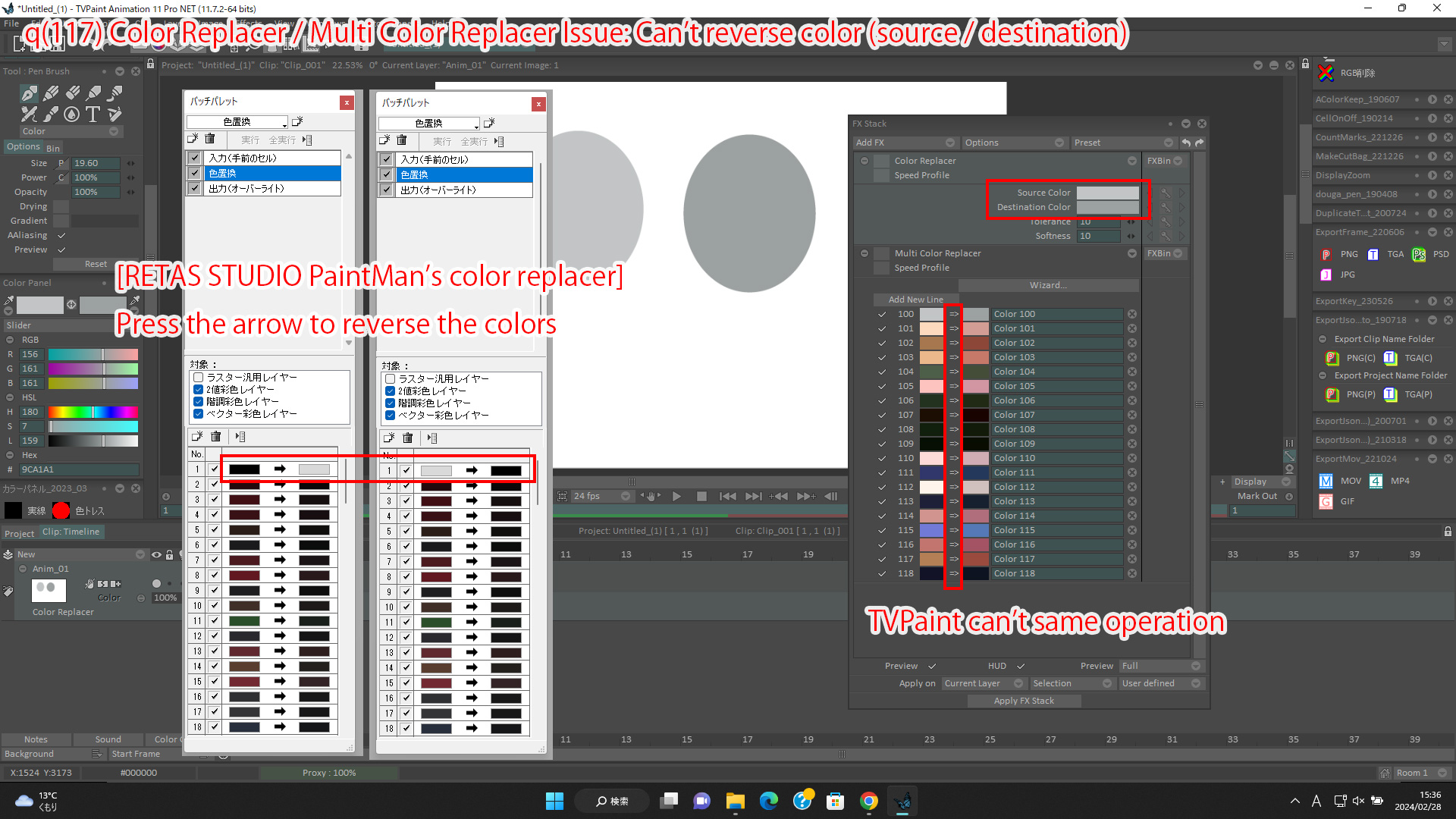Viewport: 1456px width, 819px height.
Task: Disable line 105 in Multi Color Replacer
Action: (882, 386)
